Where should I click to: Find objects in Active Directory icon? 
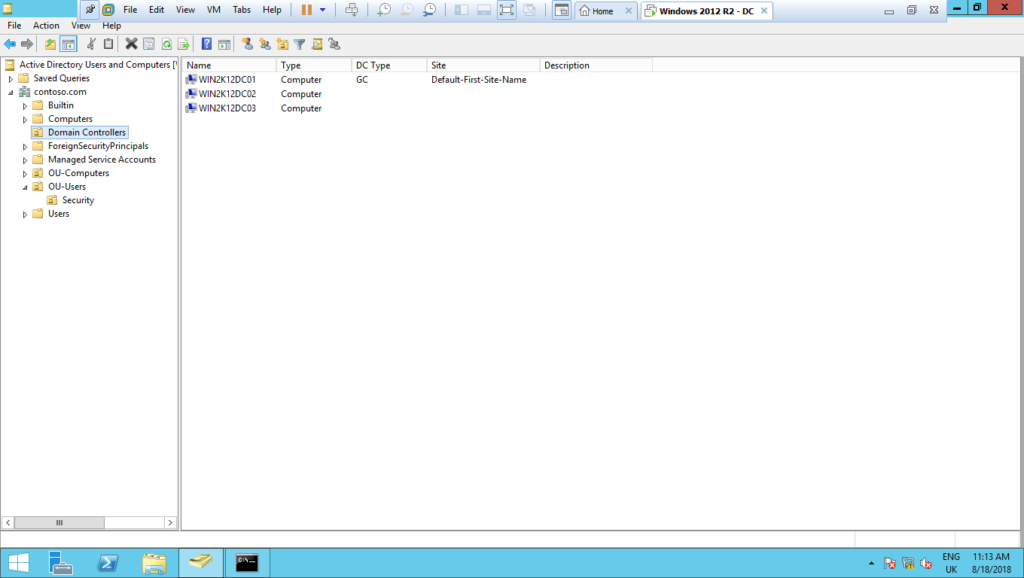[x=317, y=44]
